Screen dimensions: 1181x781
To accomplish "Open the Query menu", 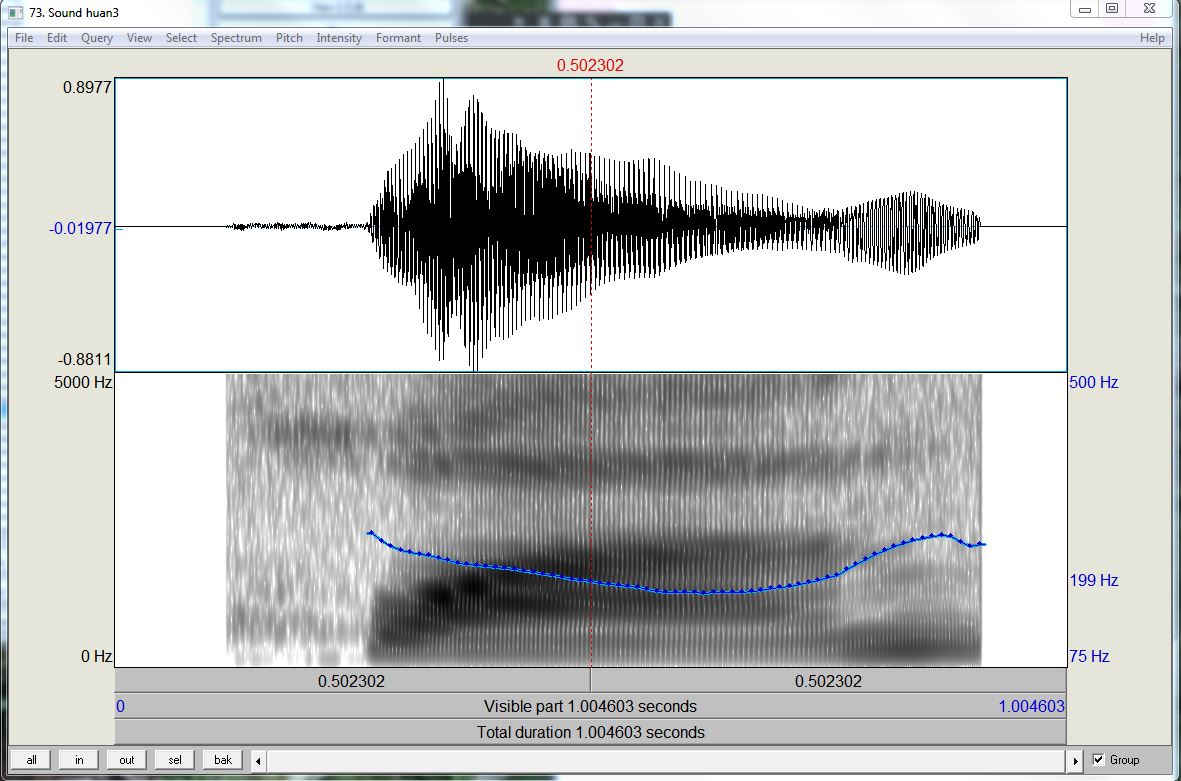I will click(97, 38).
